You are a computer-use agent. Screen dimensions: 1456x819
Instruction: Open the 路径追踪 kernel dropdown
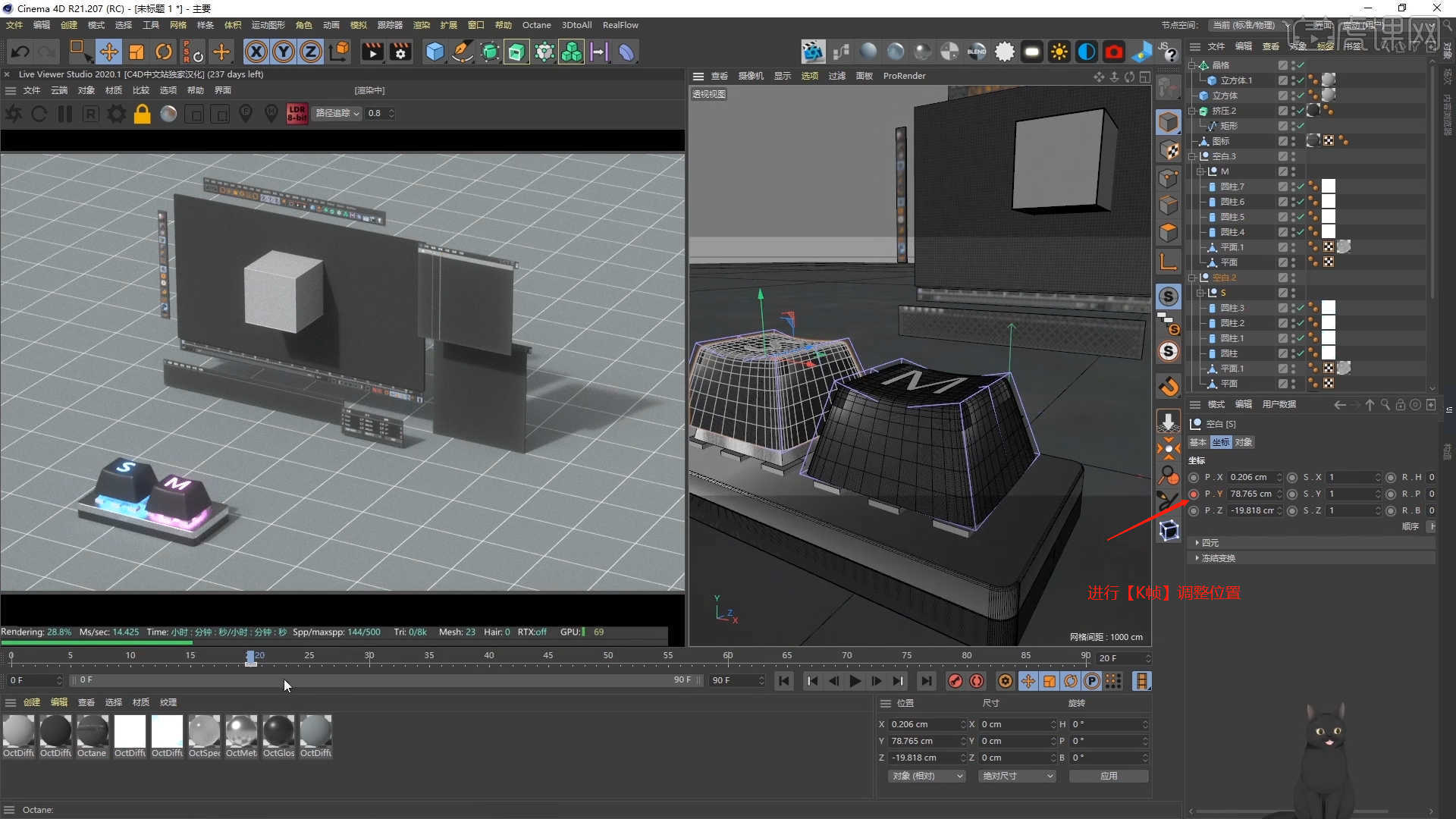pos(337,113)
